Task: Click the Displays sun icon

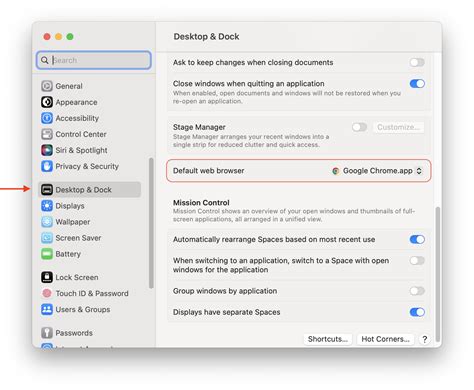Action: coord(47,206)
